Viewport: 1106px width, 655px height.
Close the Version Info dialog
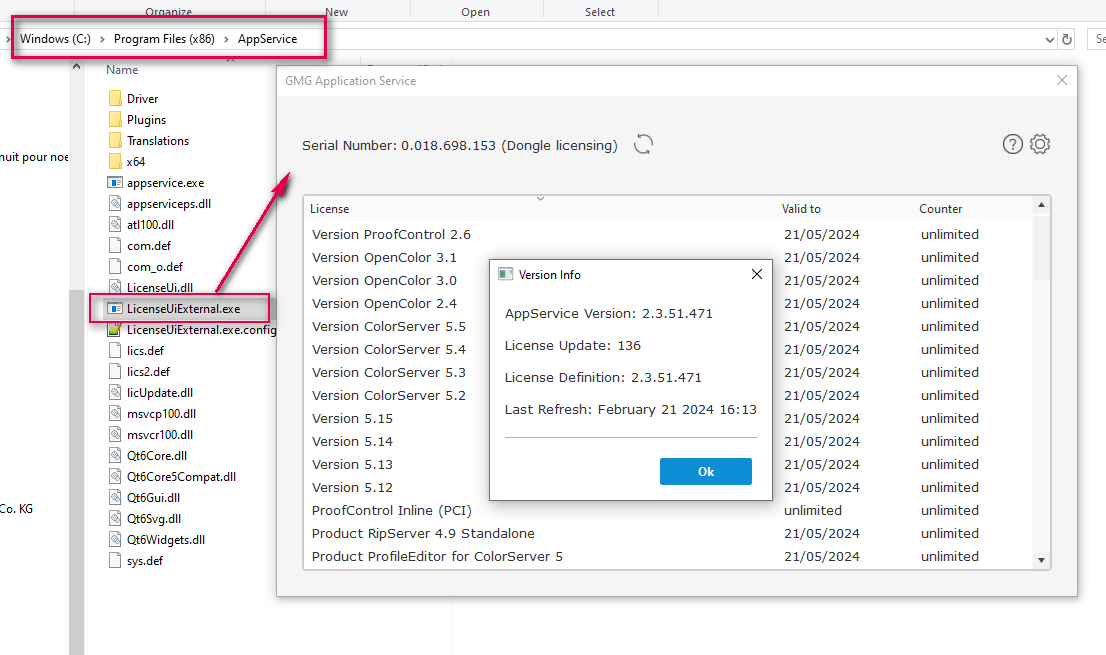click(x=757, y=274)
